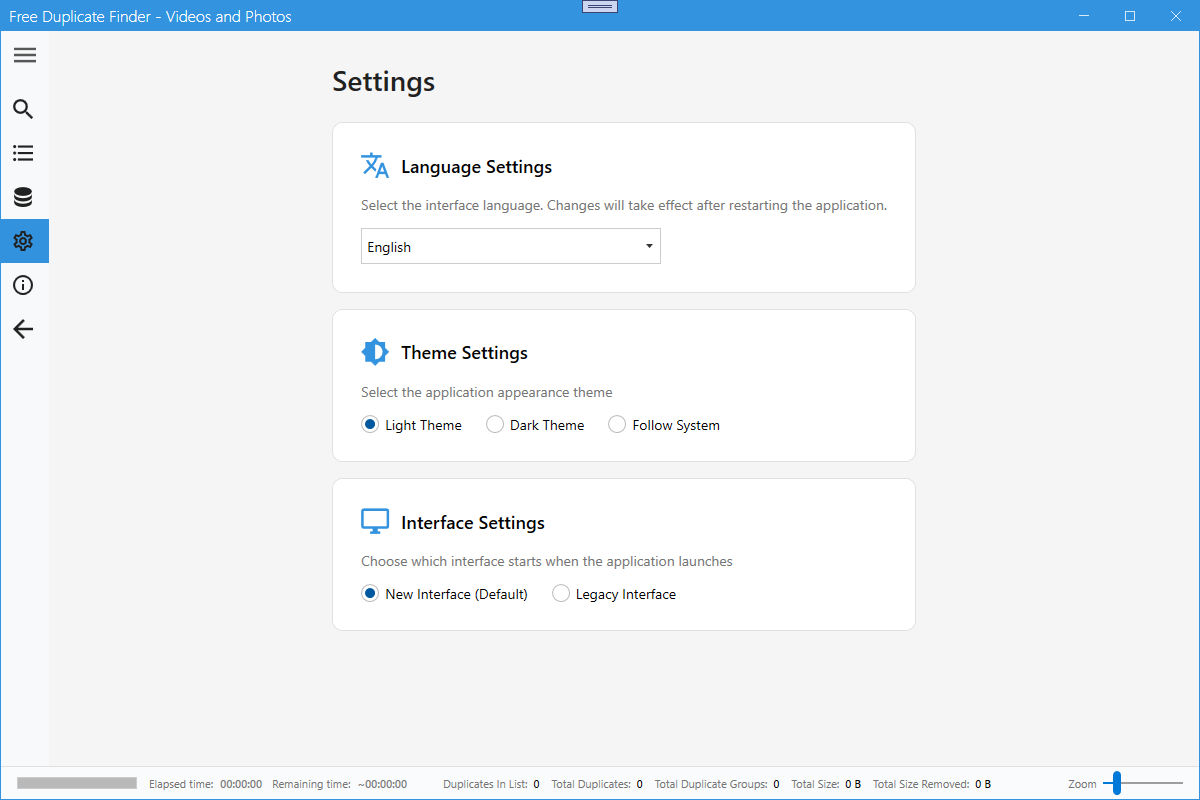Screen dimensions: 1200x800
Task: Open the English language dropdown
Action: click(x=511, y=246)
